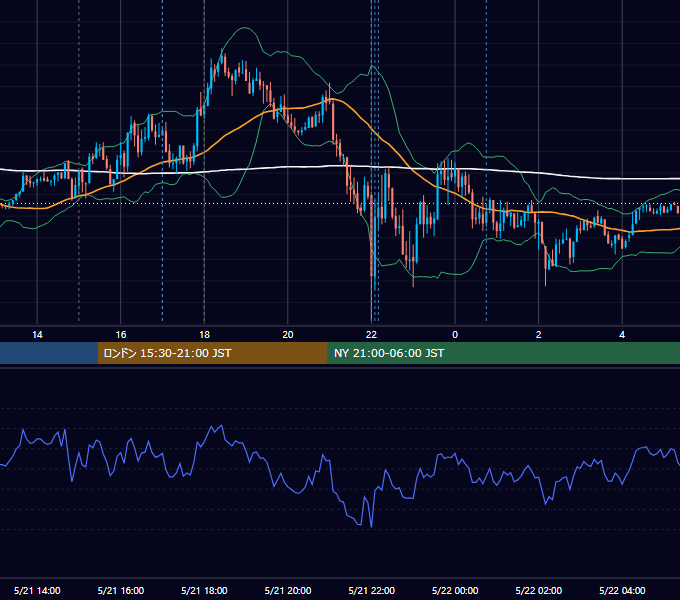Click the 5/21 18:00 date label
Image resolution: width=680 pixels, height=600 pixels.
[204, 590]
